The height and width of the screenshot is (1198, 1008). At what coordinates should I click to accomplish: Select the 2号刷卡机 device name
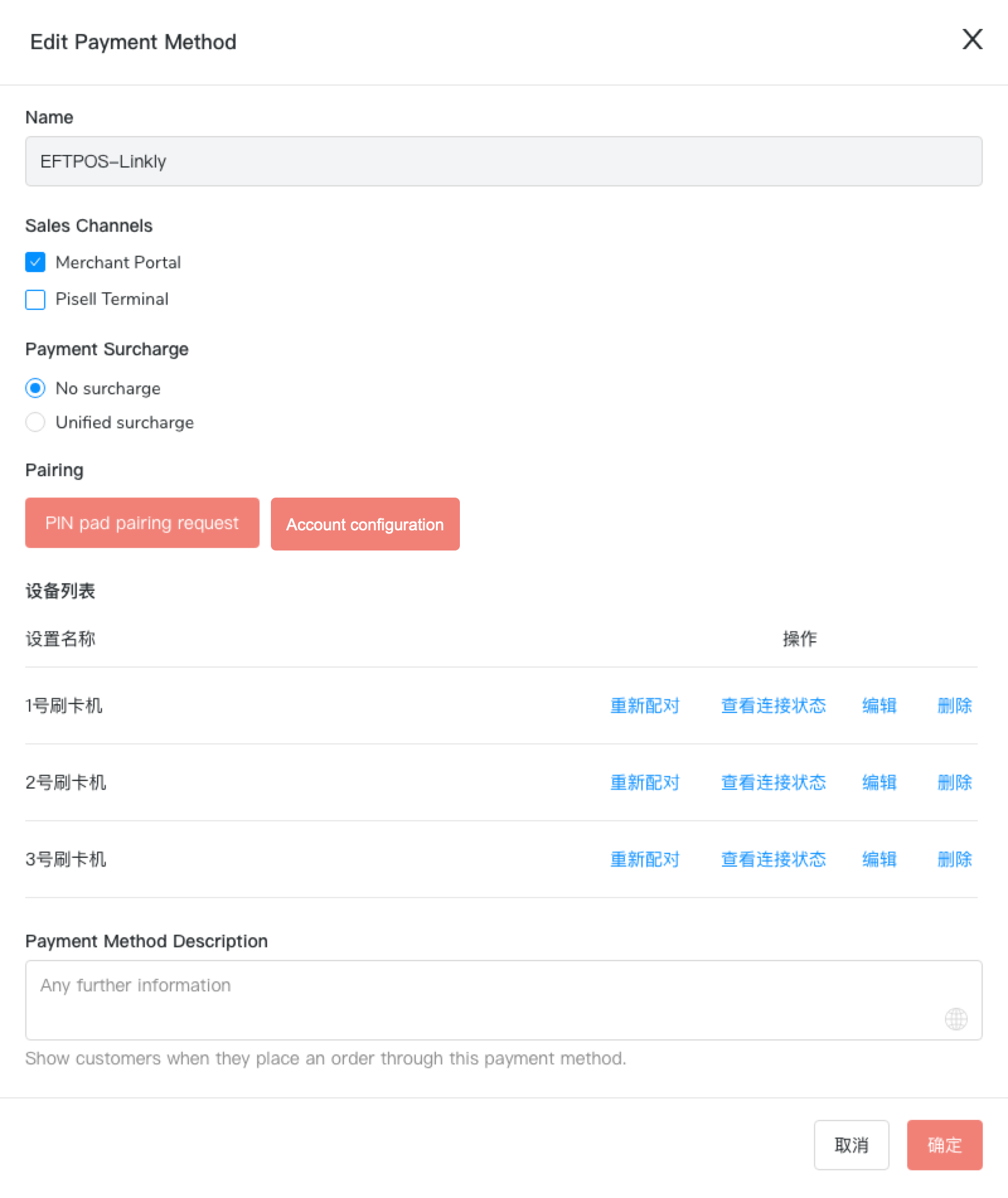tap(66, 782)
